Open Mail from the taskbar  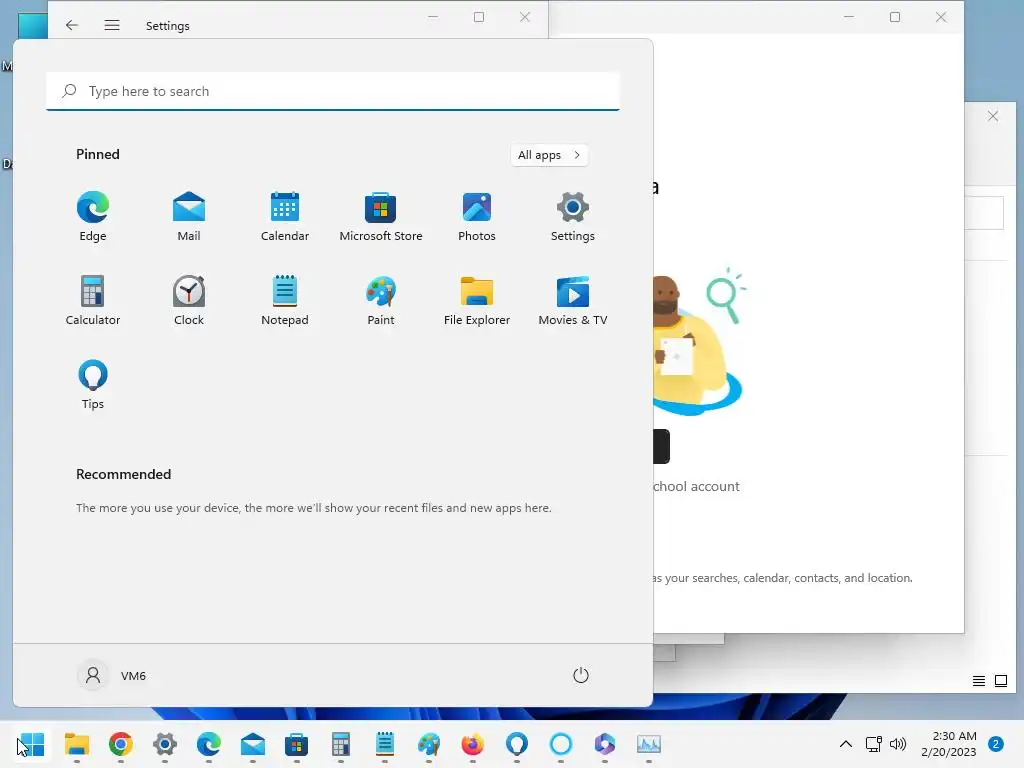pyautogui.click(x=253, y=744)
